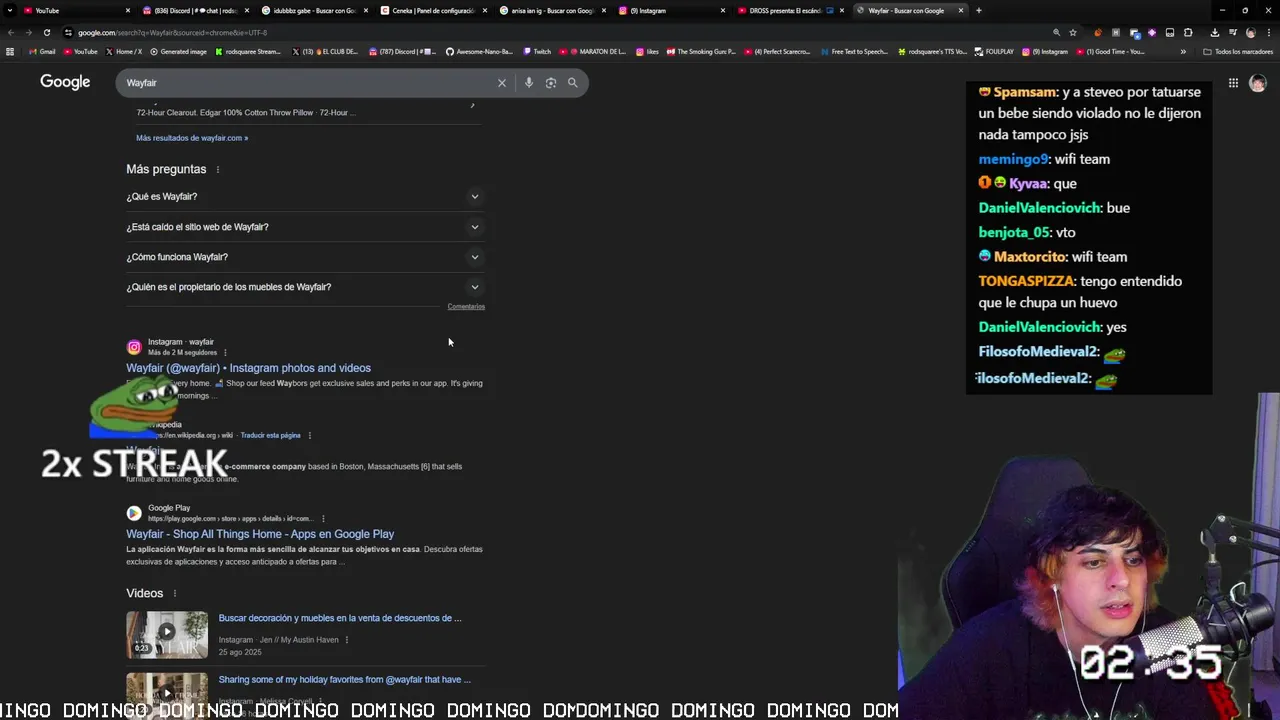Viewport: 1280px width, 720px height.
Task: Open the Free Text to Speech bookmark
Action: point(854,51)
